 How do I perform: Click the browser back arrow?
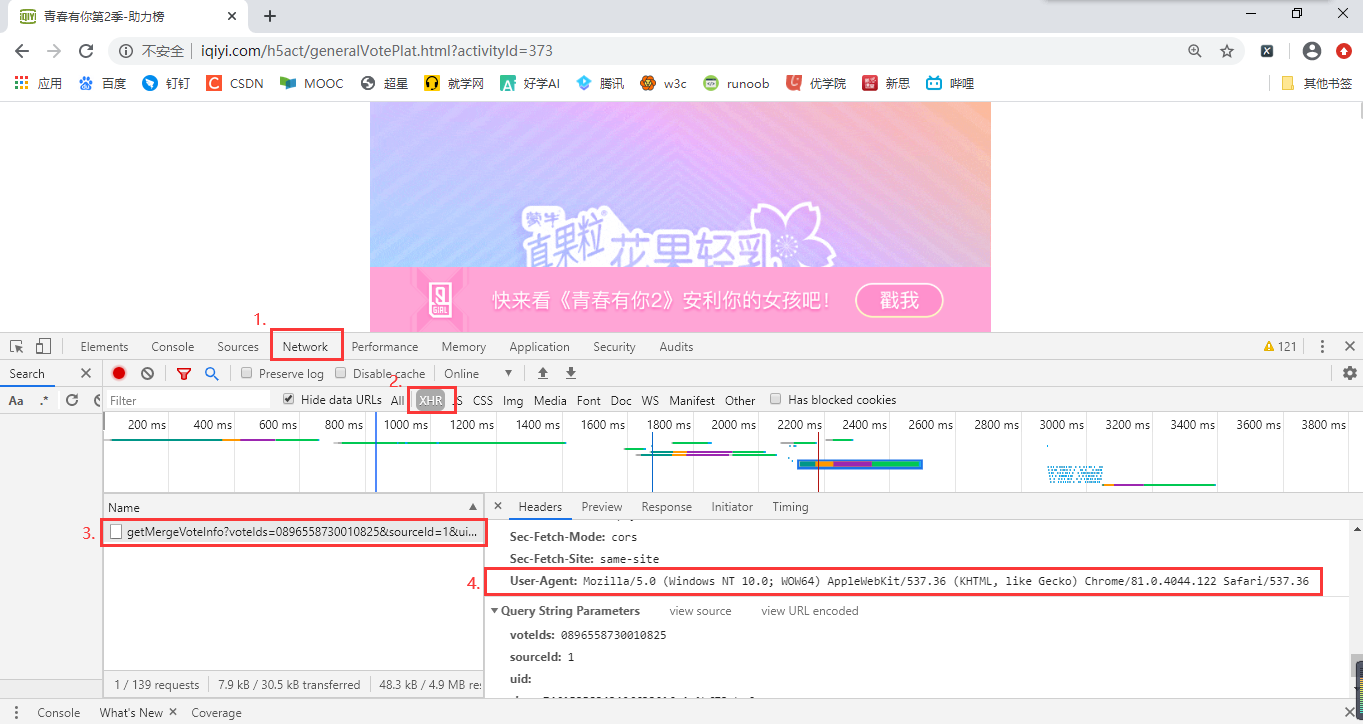pos(22,51)
